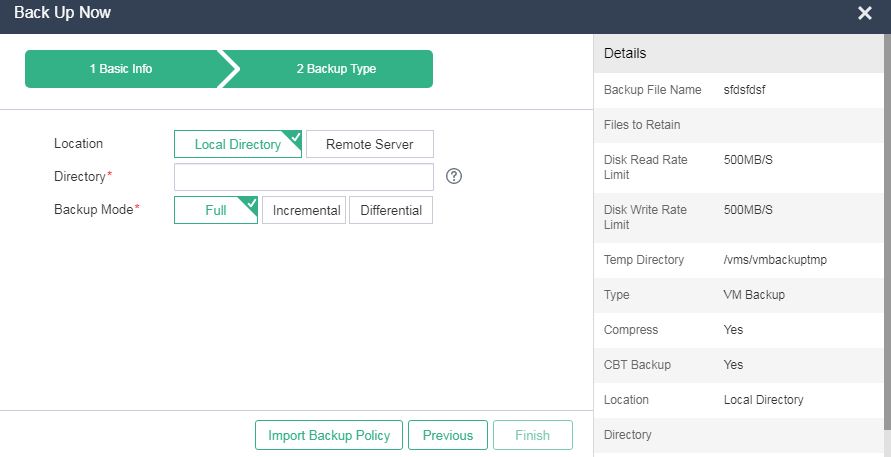
Task: Click the Directory input field
Action: (x=304, y=177)
